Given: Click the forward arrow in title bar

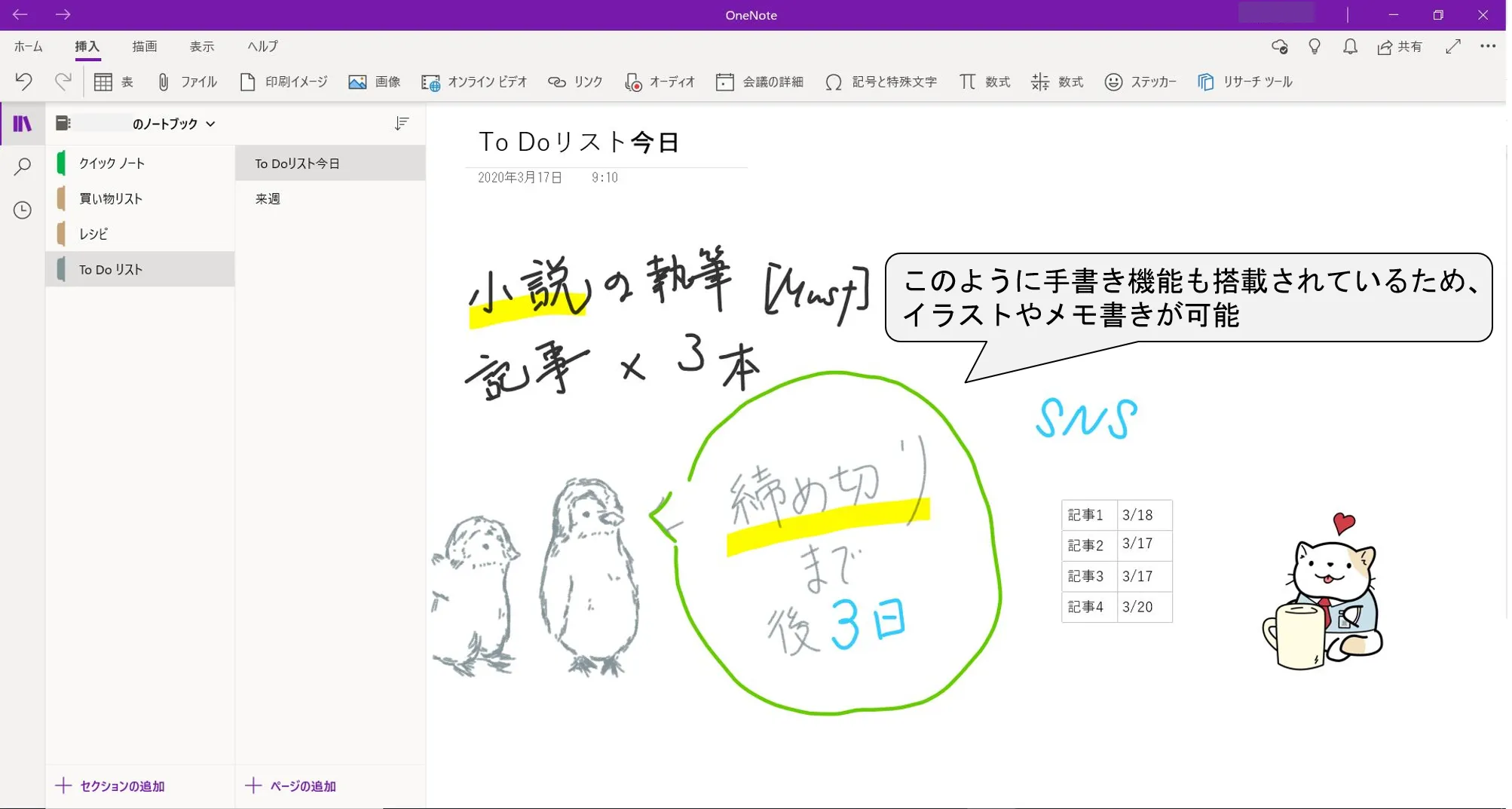Looking at the screenshot, I should (x=63, y=14).
